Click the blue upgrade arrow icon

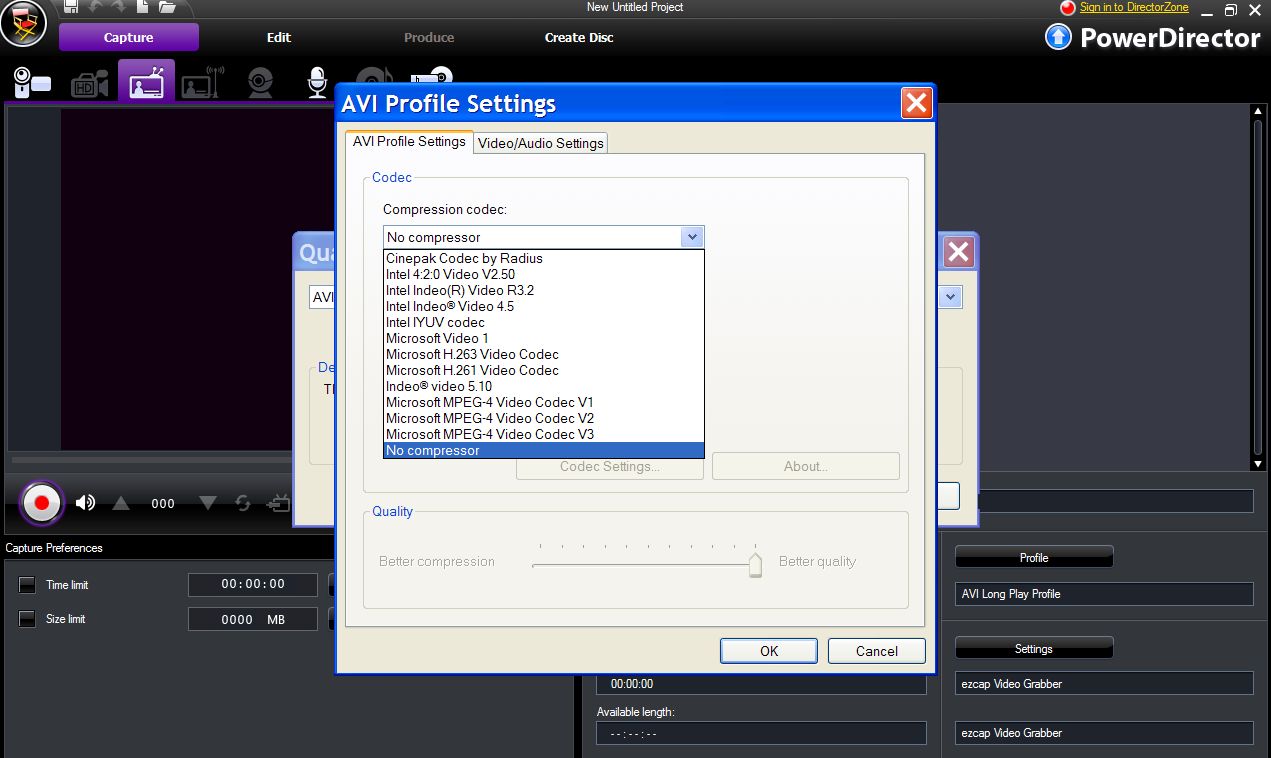1058,38
